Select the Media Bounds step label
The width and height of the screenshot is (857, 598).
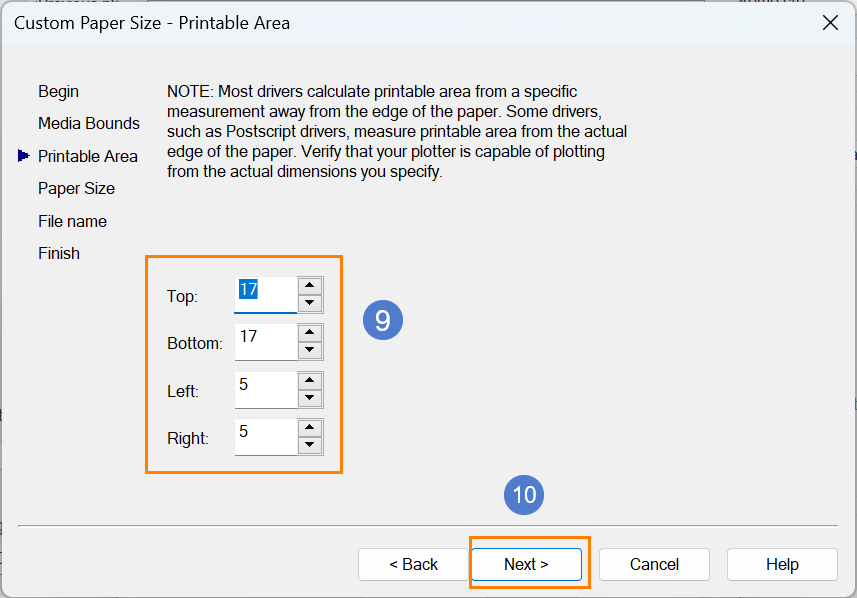pos(89,124)
